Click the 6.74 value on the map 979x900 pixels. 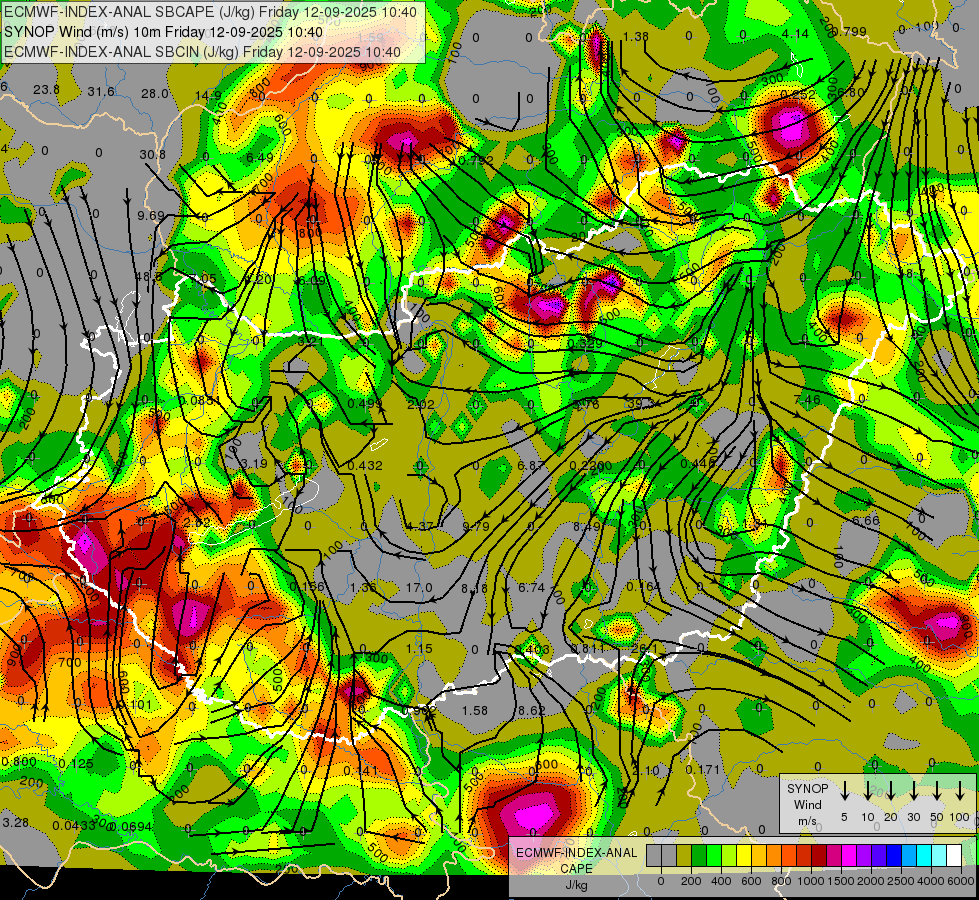(x=532, y=588)
